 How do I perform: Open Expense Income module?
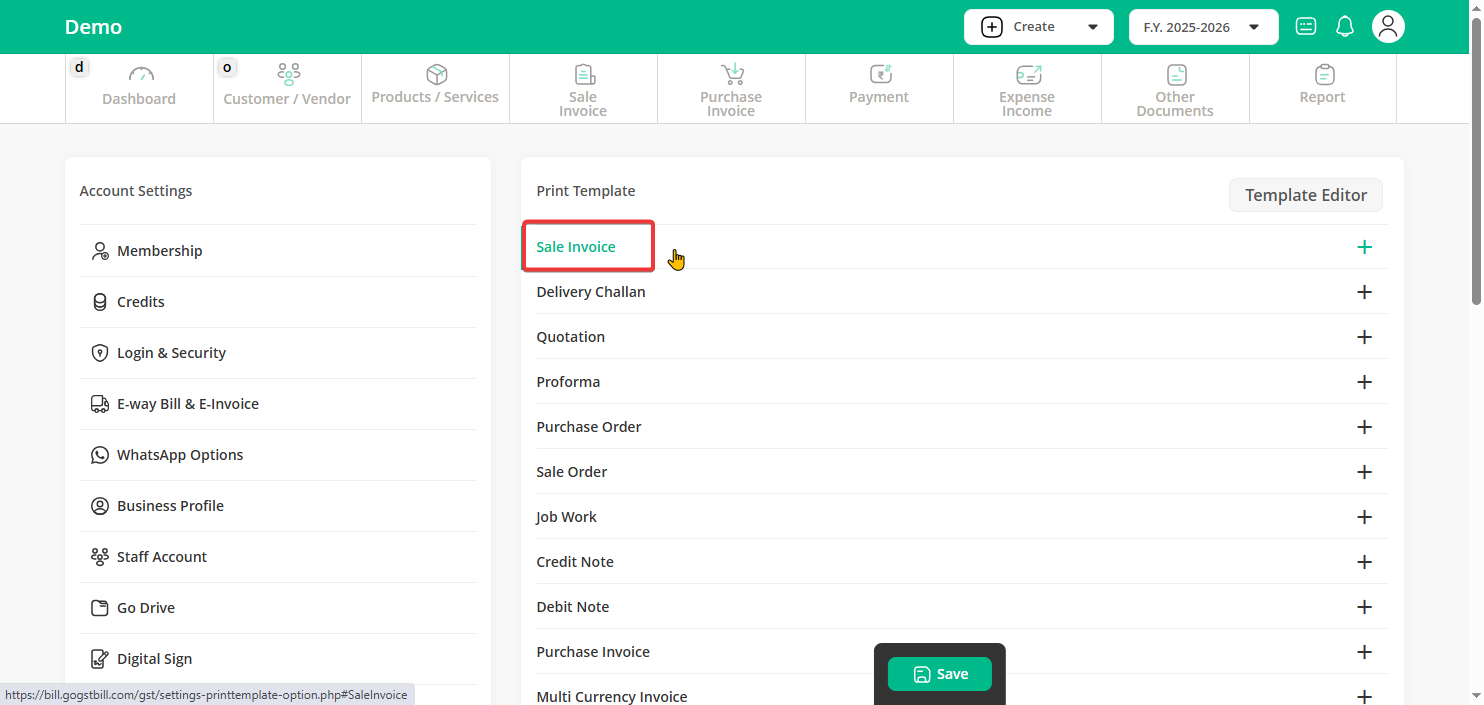coord(1027,90)
